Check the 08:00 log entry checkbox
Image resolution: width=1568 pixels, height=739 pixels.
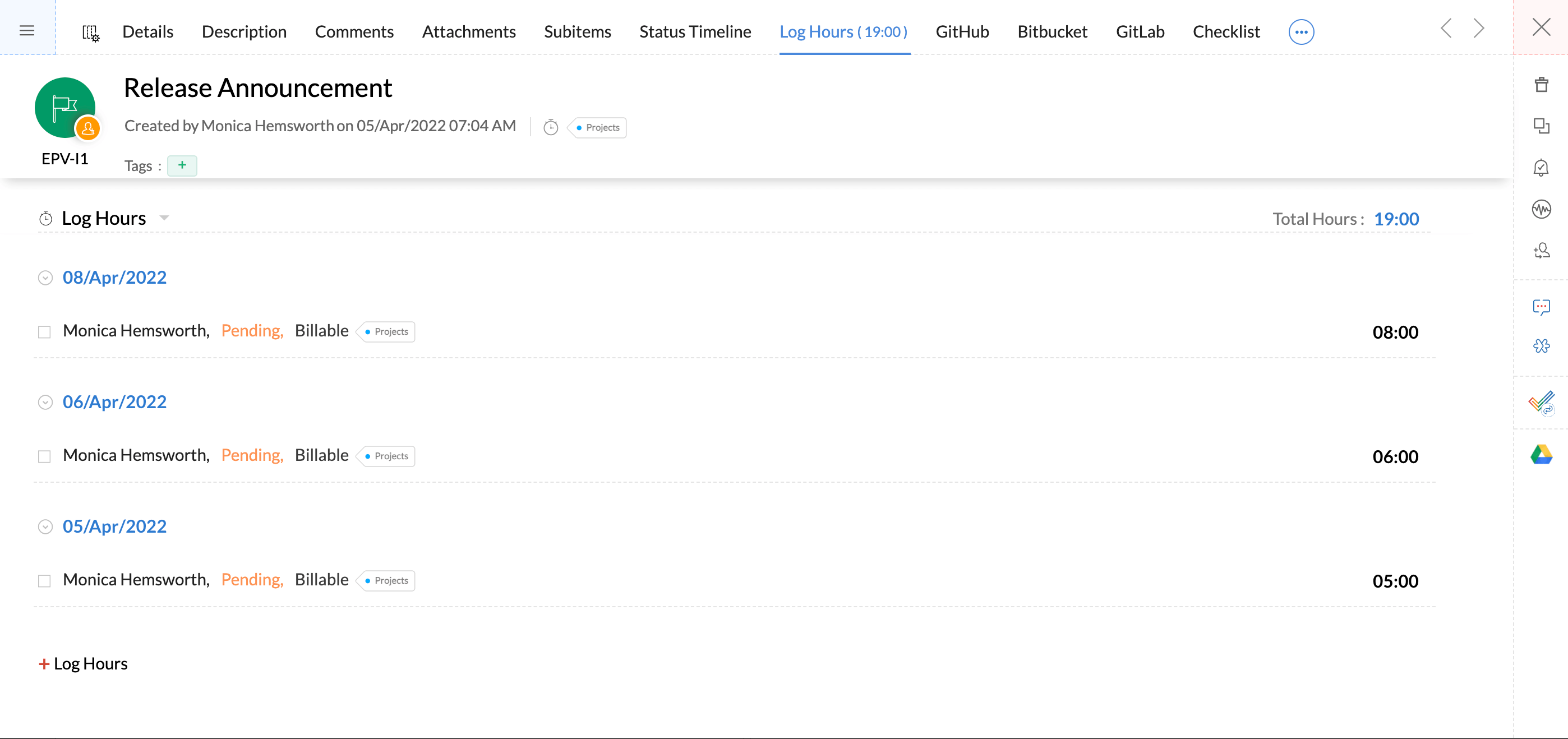coord(44,332)
